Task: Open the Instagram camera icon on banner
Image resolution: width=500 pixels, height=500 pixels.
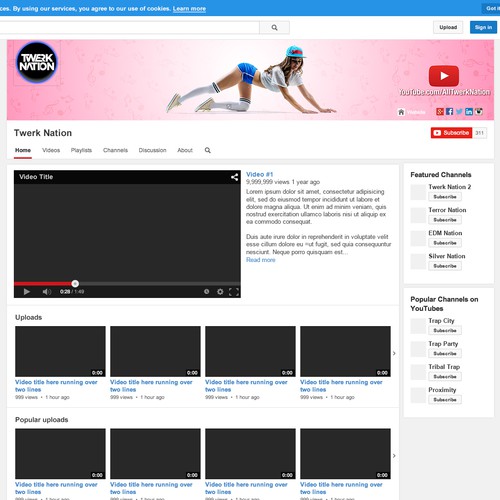Action: pos(479,112)
